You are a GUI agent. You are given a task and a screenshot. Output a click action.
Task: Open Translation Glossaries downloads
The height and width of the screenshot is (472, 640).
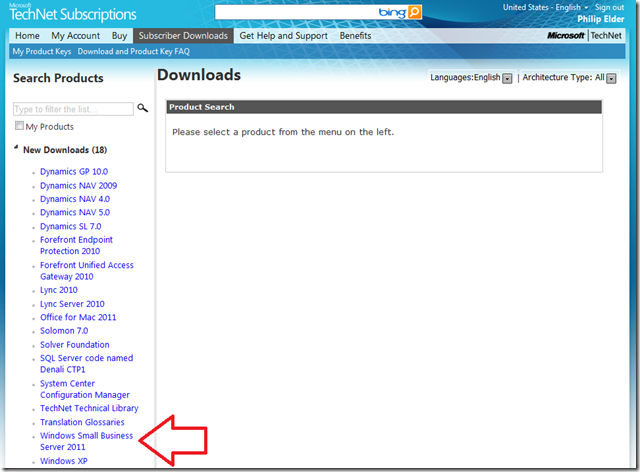click(x=82, y=422)
